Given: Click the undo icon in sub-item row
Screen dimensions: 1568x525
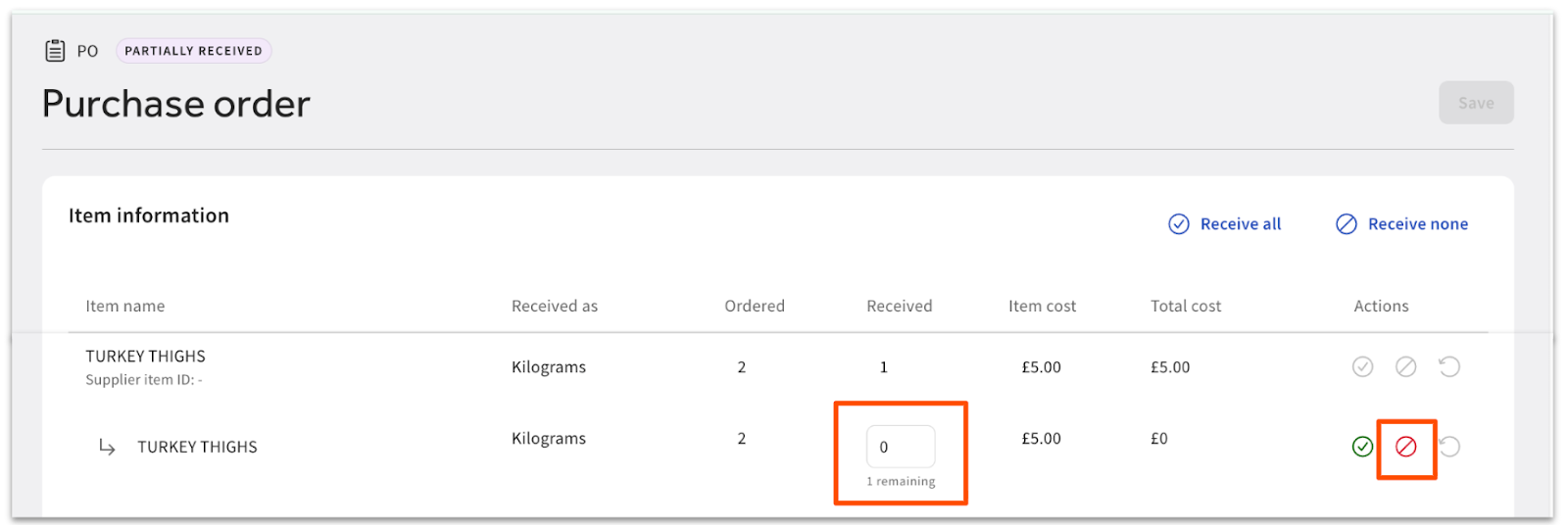Looking at the screenshot, I should pyautogui.click(x=1450, y=447).
